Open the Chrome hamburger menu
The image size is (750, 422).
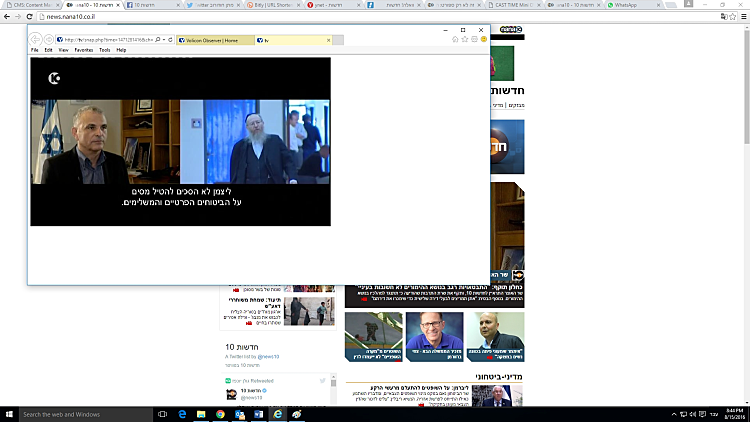743,16
